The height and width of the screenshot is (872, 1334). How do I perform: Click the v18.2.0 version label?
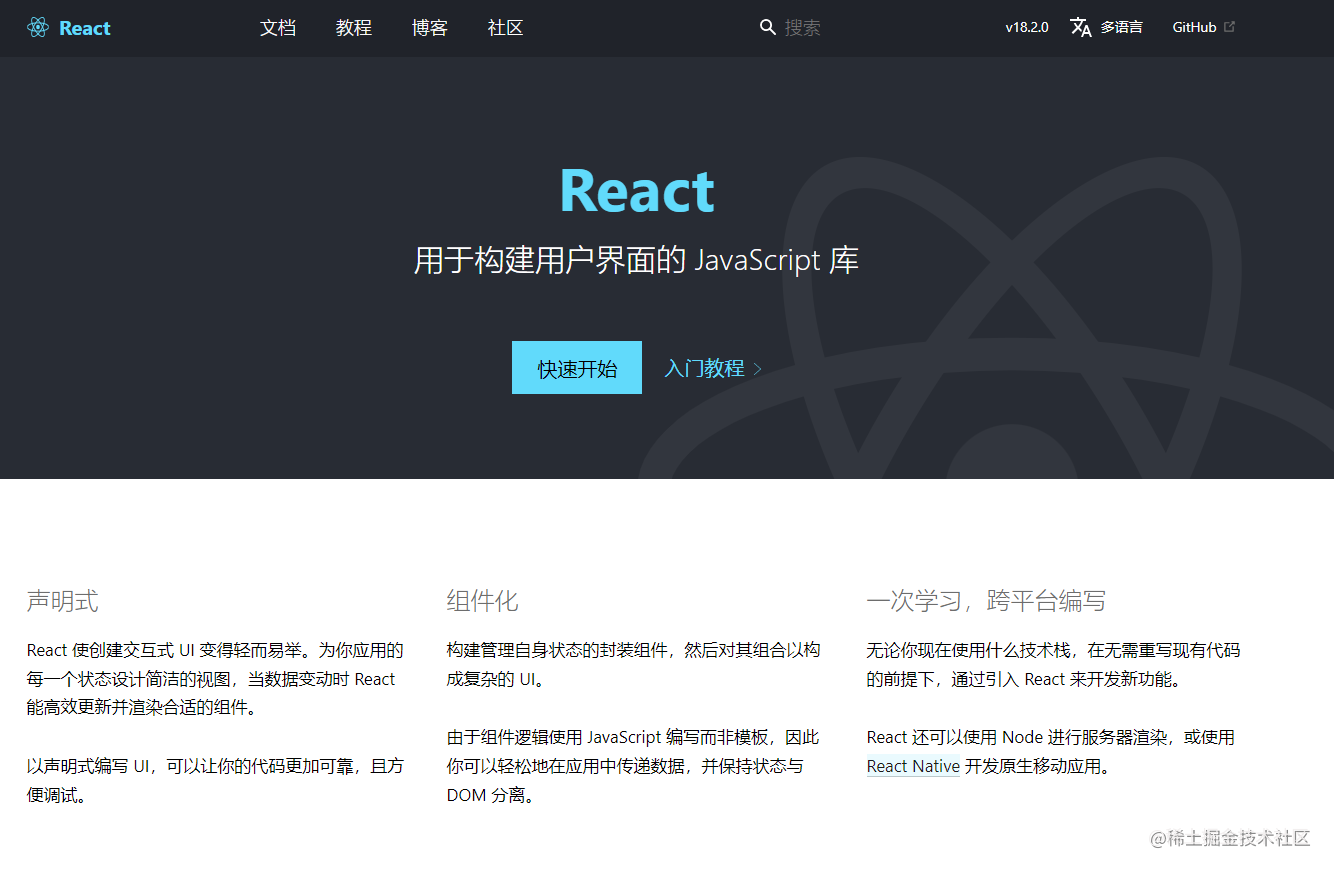(x=1026, y=27)
